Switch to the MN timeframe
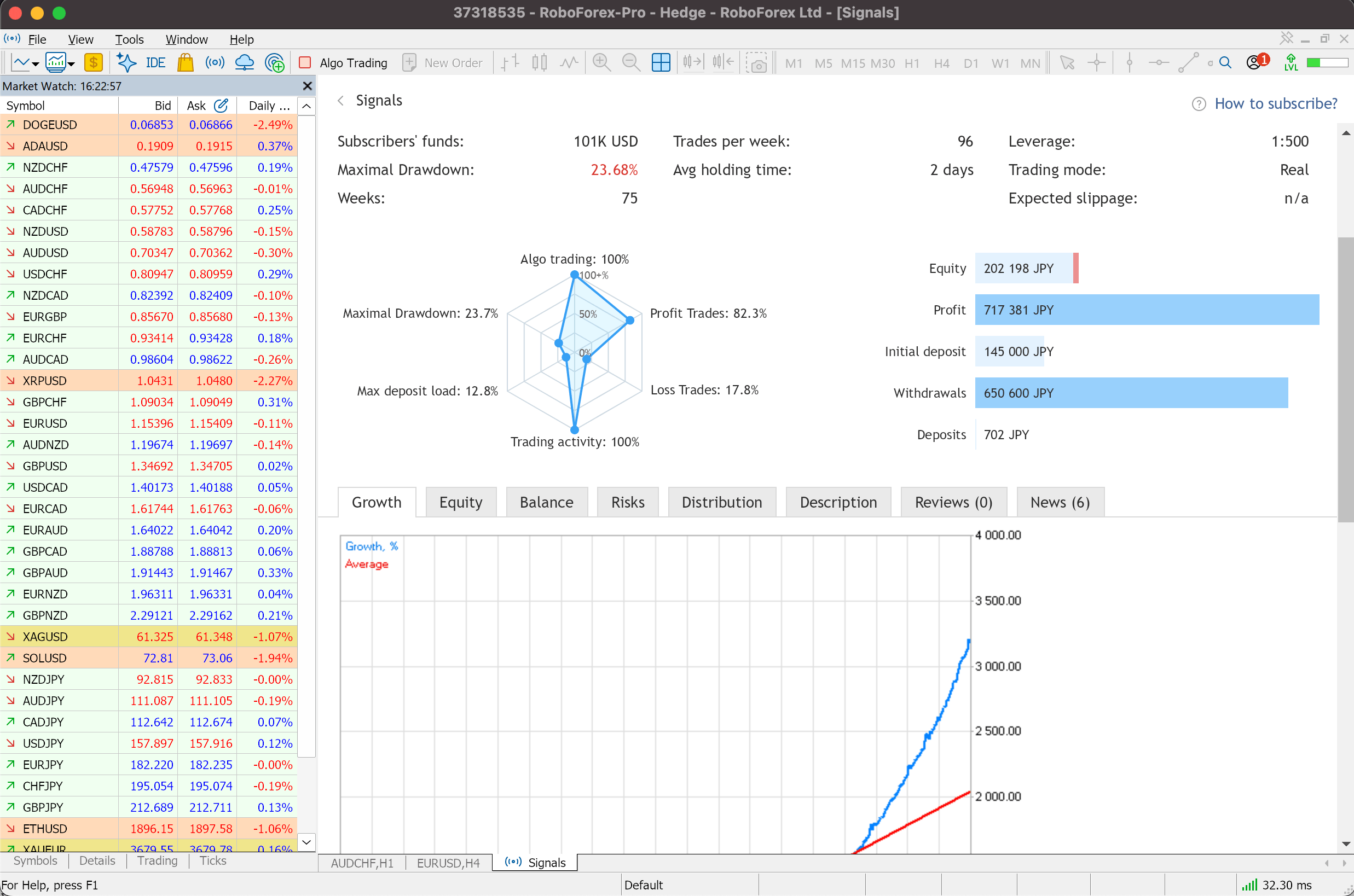 pos(1030,63)
